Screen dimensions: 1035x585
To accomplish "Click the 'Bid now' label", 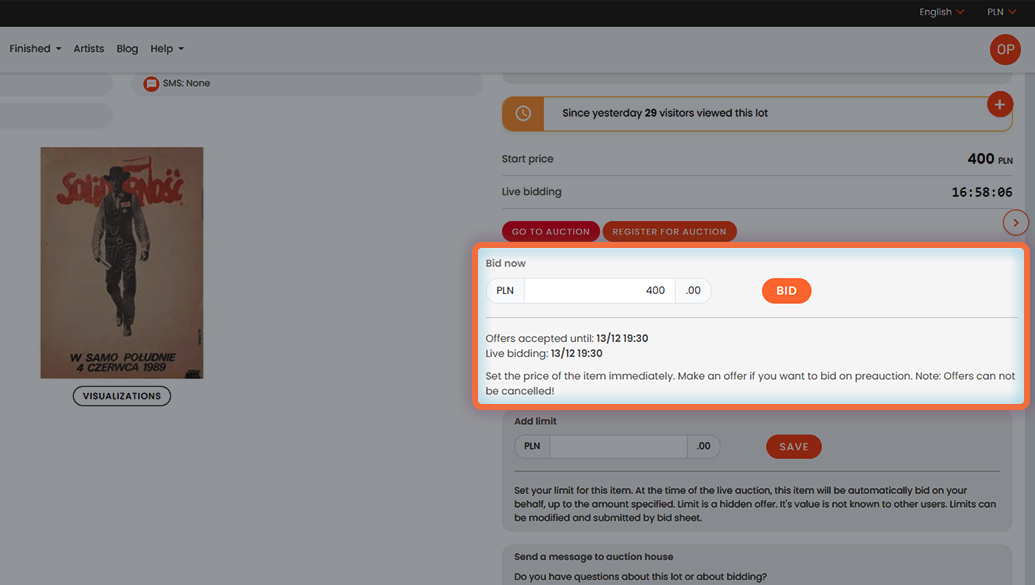I will click(505, 263).
